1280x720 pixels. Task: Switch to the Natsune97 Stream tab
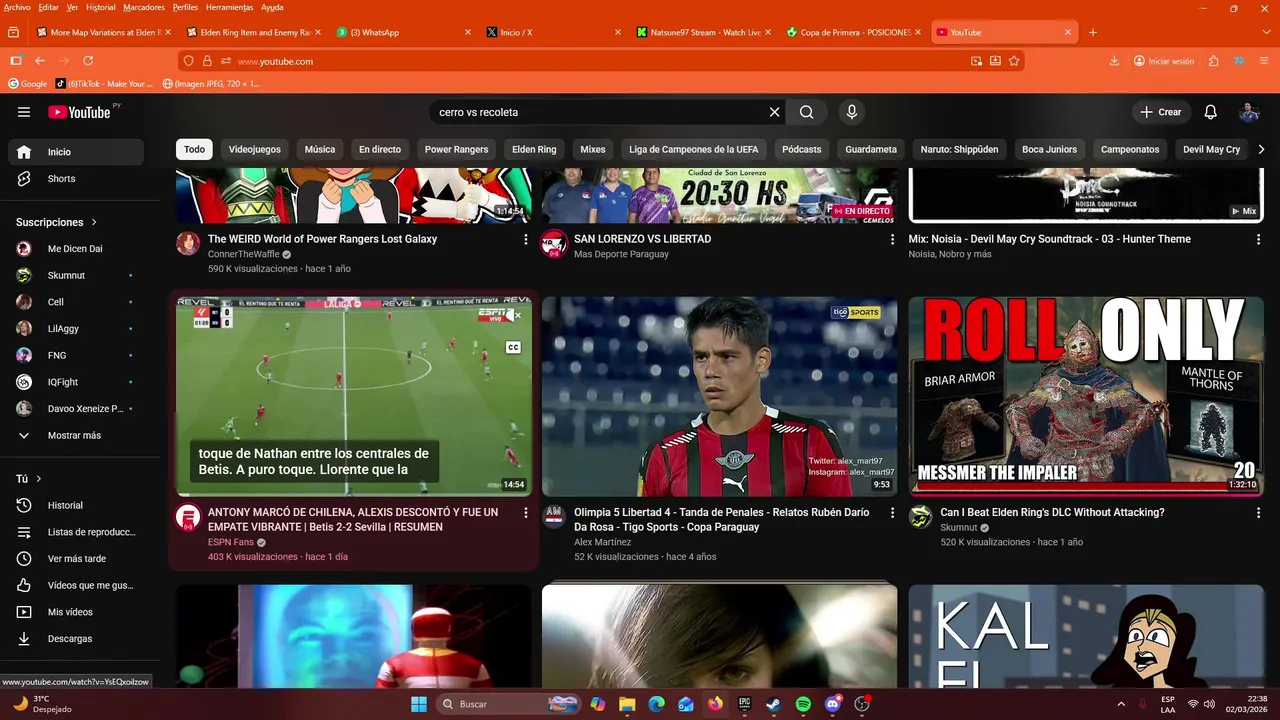[x=703, y=32]
